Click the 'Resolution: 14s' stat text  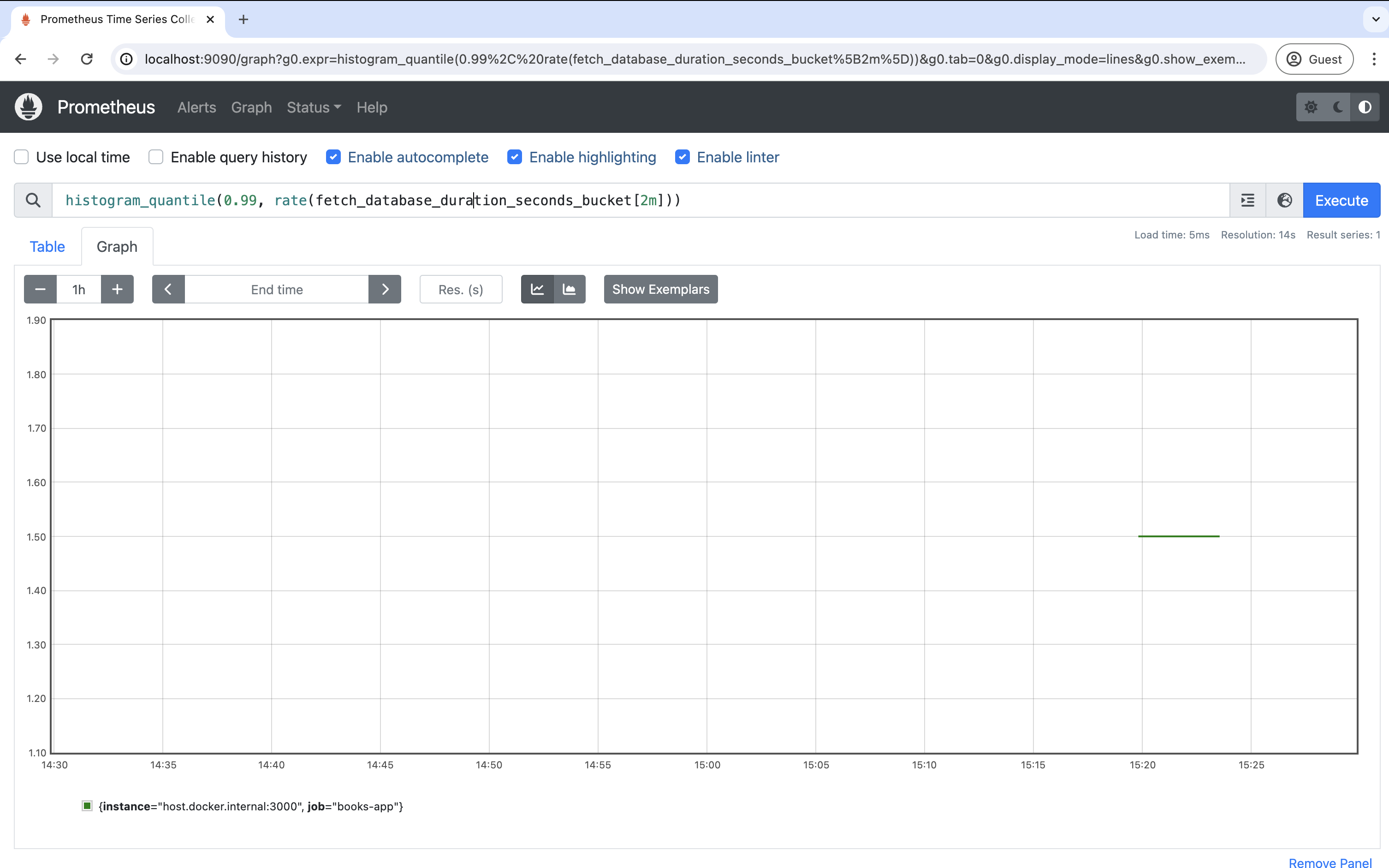coord(1258,235)
